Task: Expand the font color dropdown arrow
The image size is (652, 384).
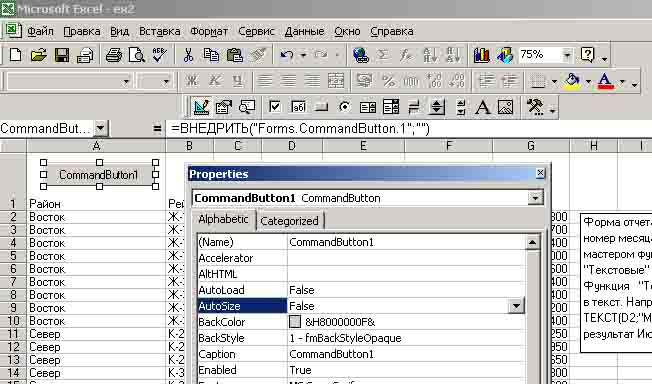Action: point(622,82)
